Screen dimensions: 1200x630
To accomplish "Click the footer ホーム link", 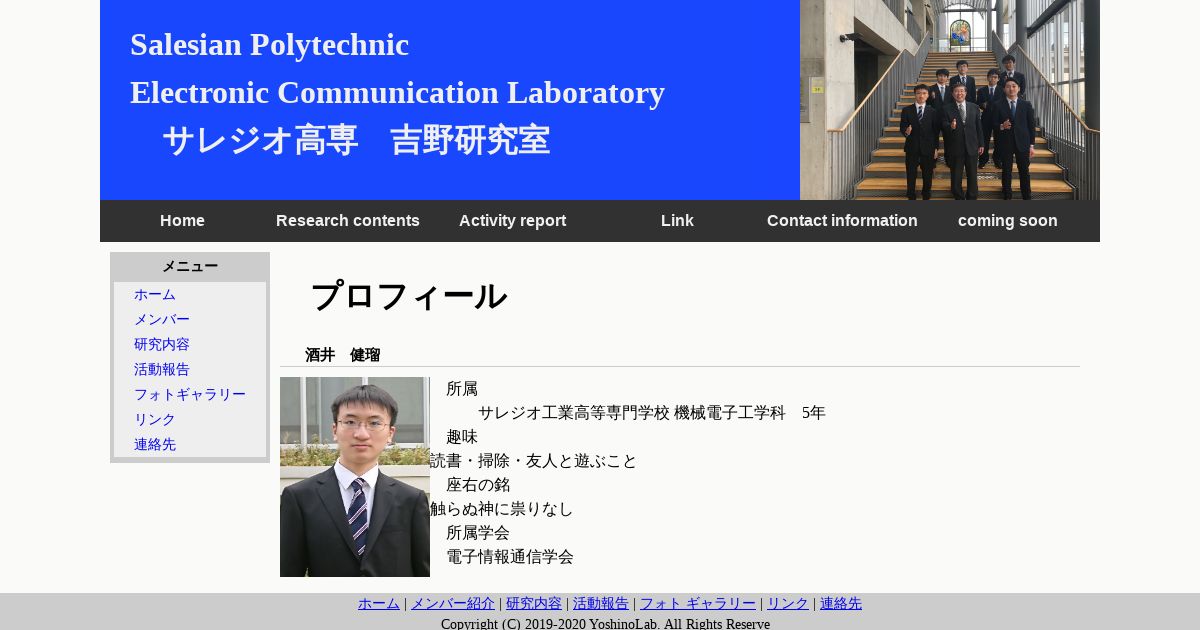I will (x=379, y=603).
